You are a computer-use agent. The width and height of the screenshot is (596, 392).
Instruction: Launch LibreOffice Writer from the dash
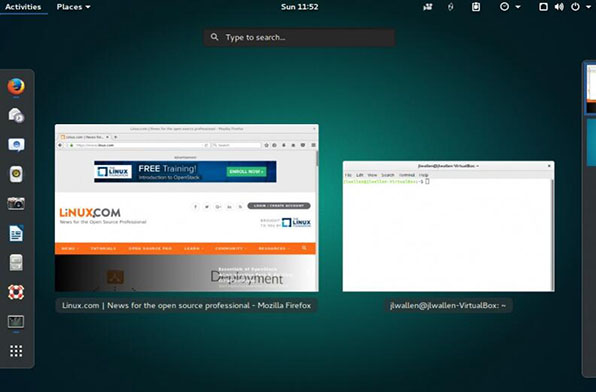pos(16,233)
